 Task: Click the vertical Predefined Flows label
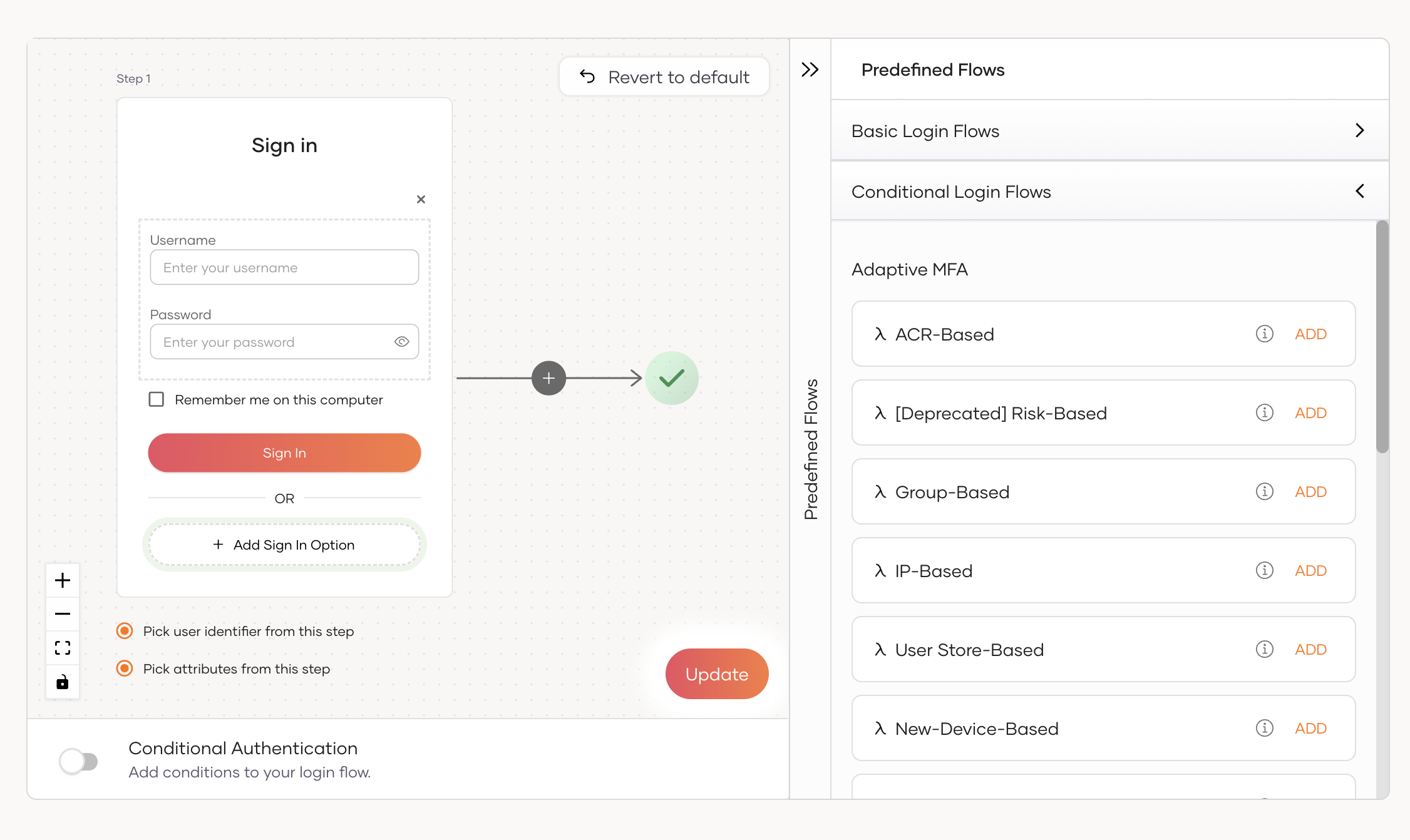click(811, 449)
